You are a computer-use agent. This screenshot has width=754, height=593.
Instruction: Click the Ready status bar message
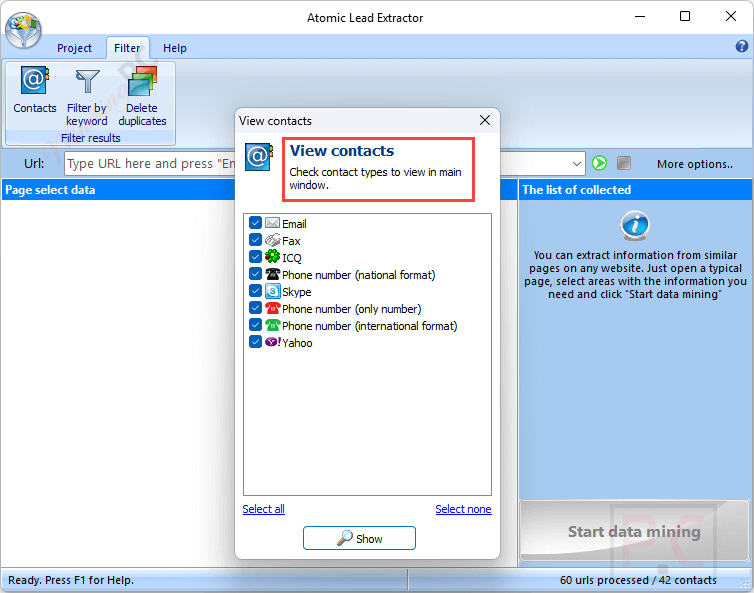[x=71, y=580]
